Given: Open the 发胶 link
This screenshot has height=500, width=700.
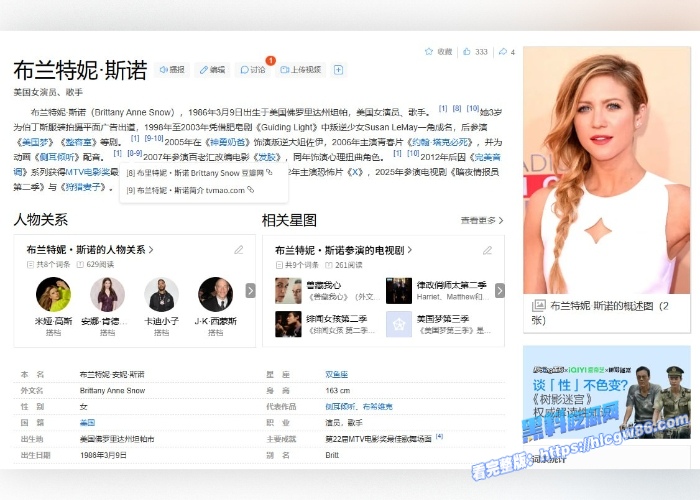Looking at the screenshot, I should point(267,157).
